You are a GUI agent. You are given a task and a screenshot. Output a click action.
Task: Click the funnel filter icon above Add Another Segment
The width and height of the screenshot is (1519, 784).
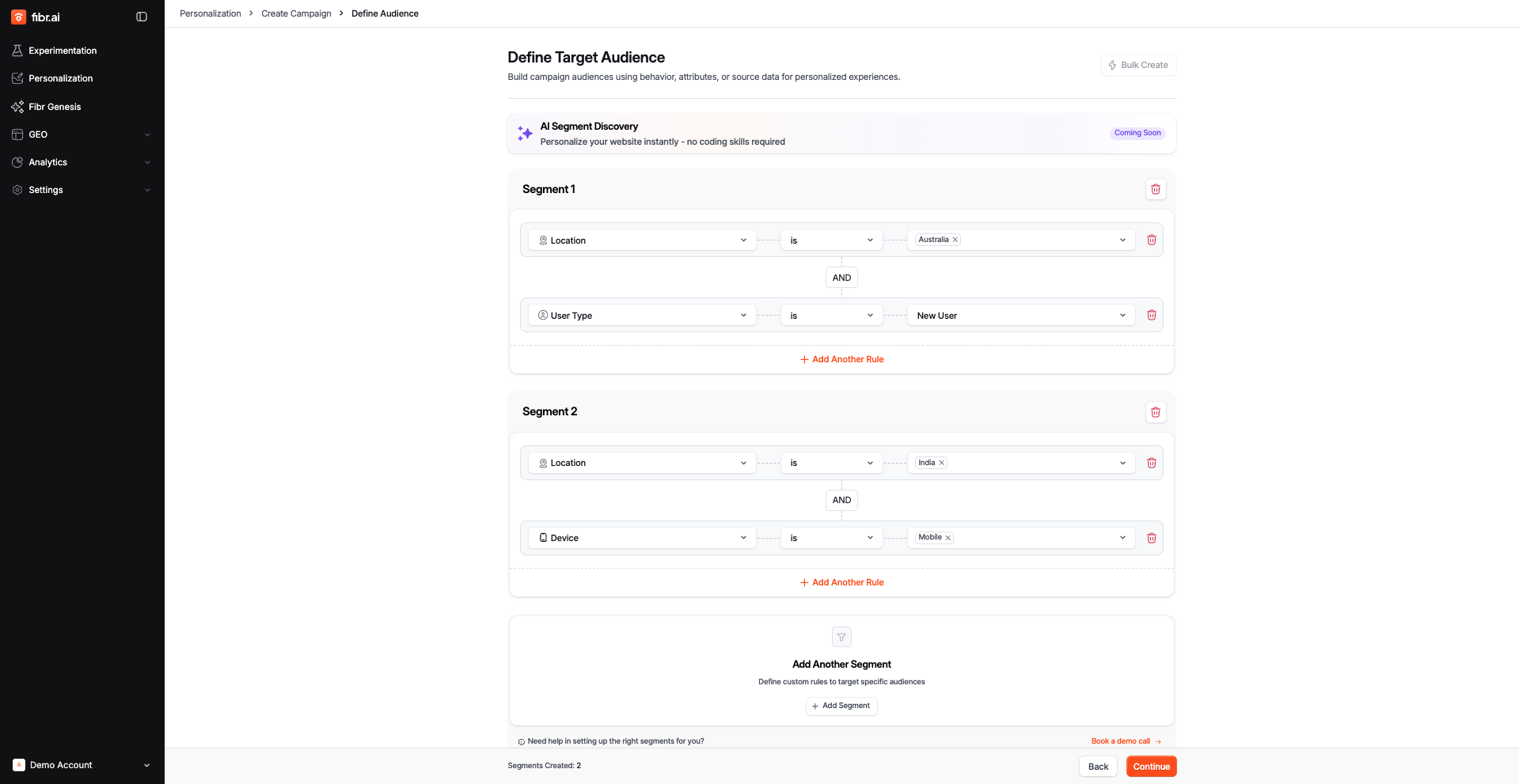point(841,637)
